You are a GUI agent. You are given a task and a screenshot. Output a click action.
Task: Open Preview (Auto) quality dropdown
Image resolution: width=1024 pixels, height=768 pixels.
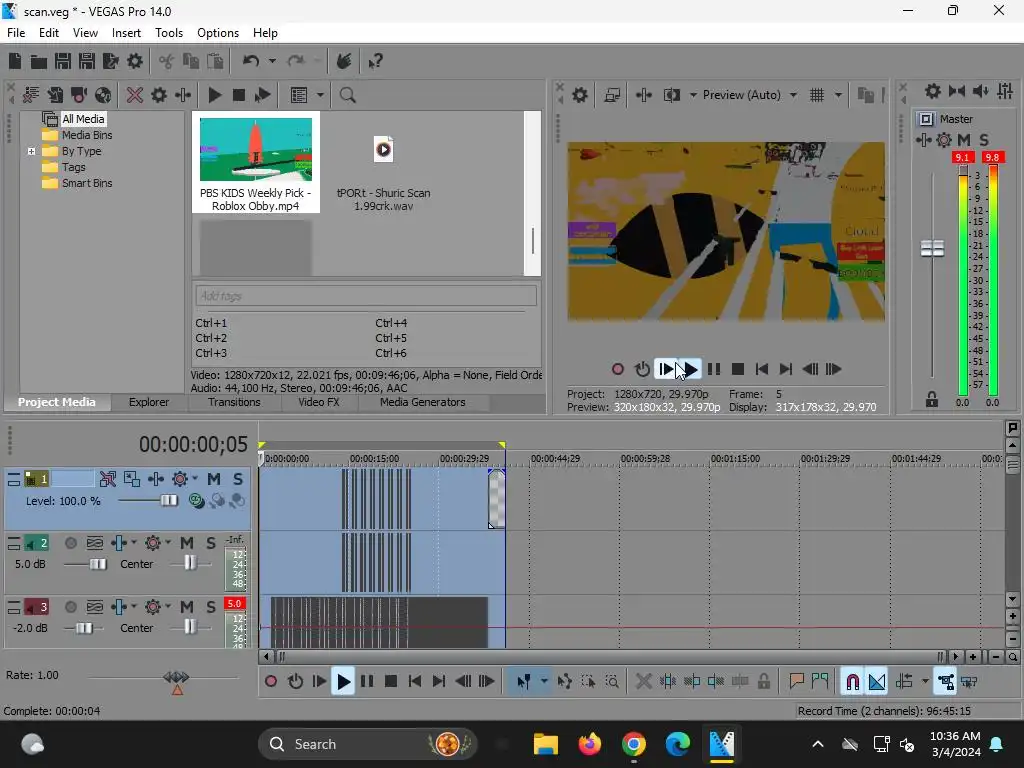point(793,95)
